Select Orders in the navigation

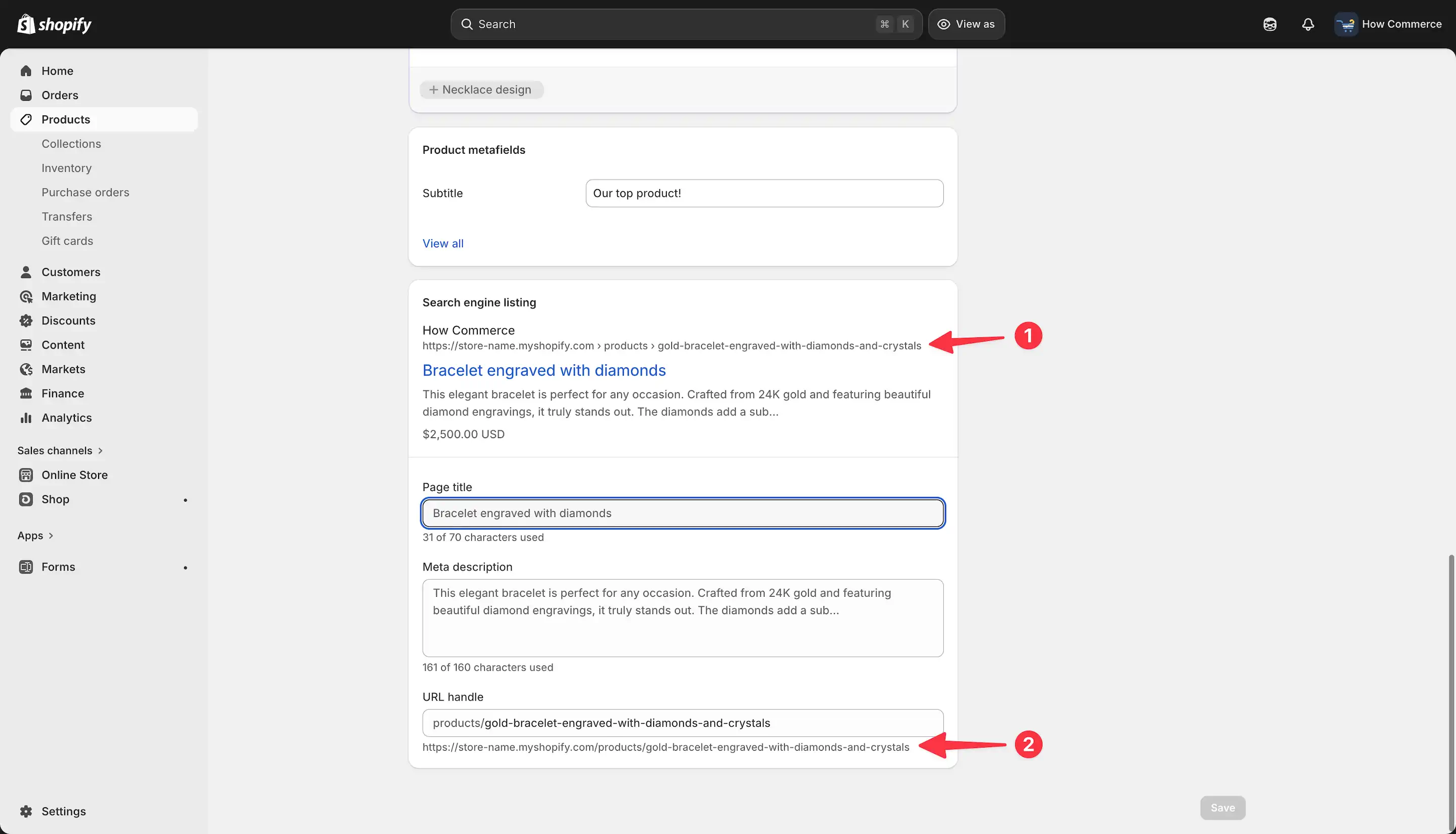[x=104, y=95]
